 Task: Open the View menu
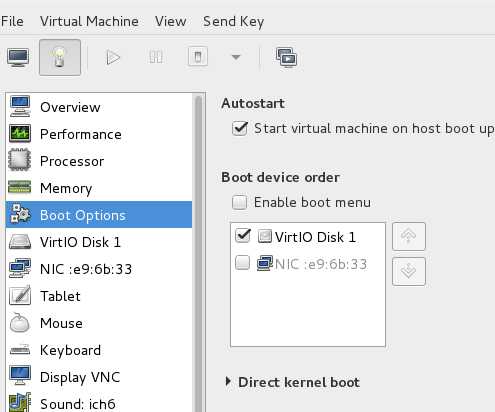[171, 21]
